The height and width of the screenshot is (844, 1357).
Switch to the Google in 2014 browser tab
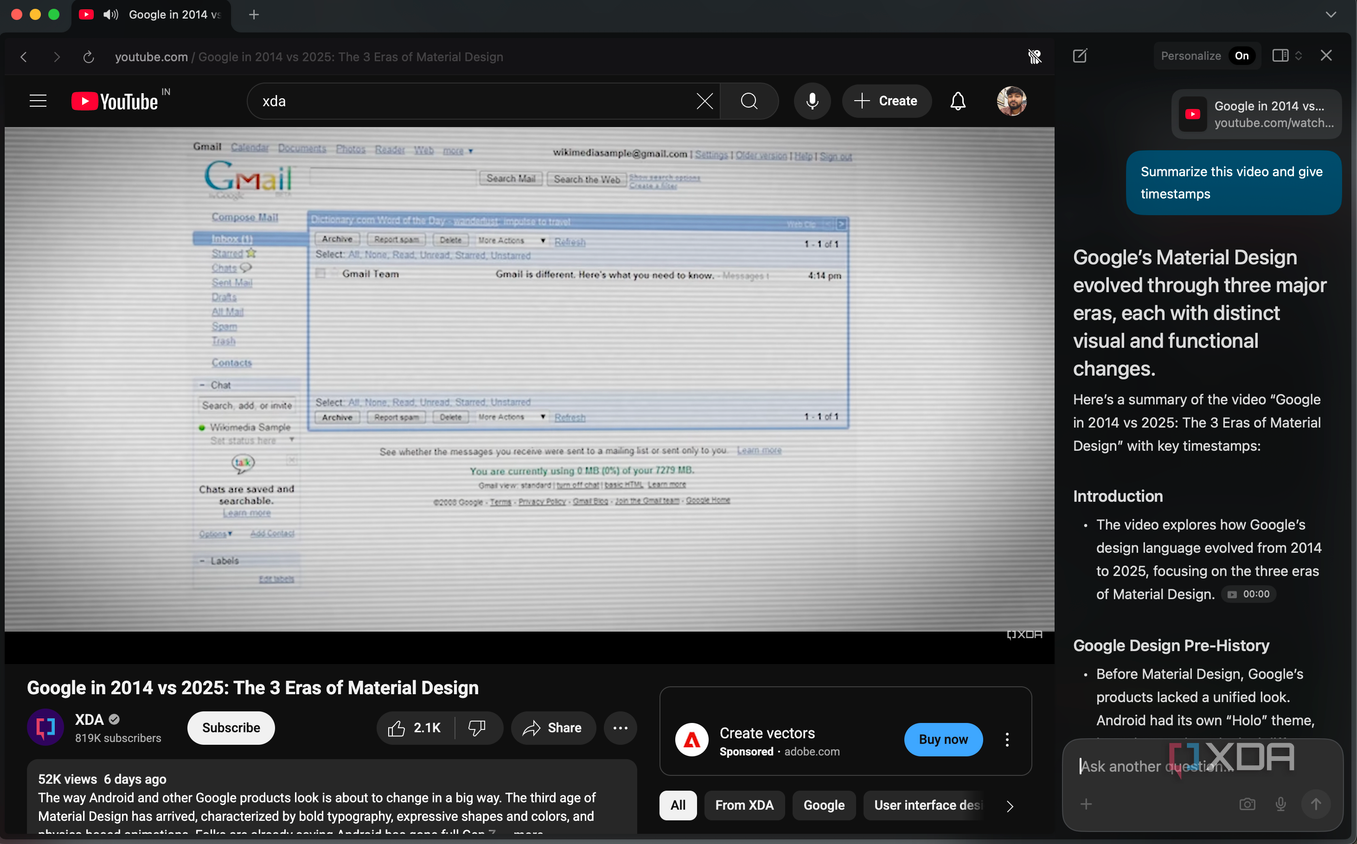pyautogui.click(x=150, y=14)
